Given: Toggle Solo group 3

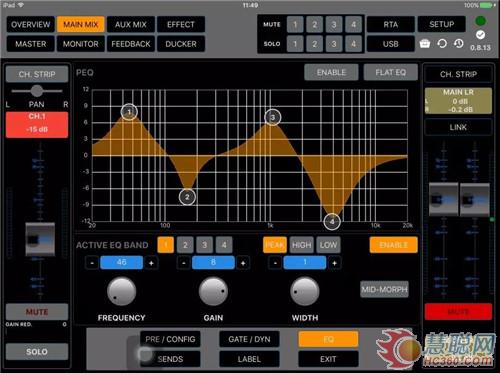Looking at the screenshot, I should (x=334, y=44).
